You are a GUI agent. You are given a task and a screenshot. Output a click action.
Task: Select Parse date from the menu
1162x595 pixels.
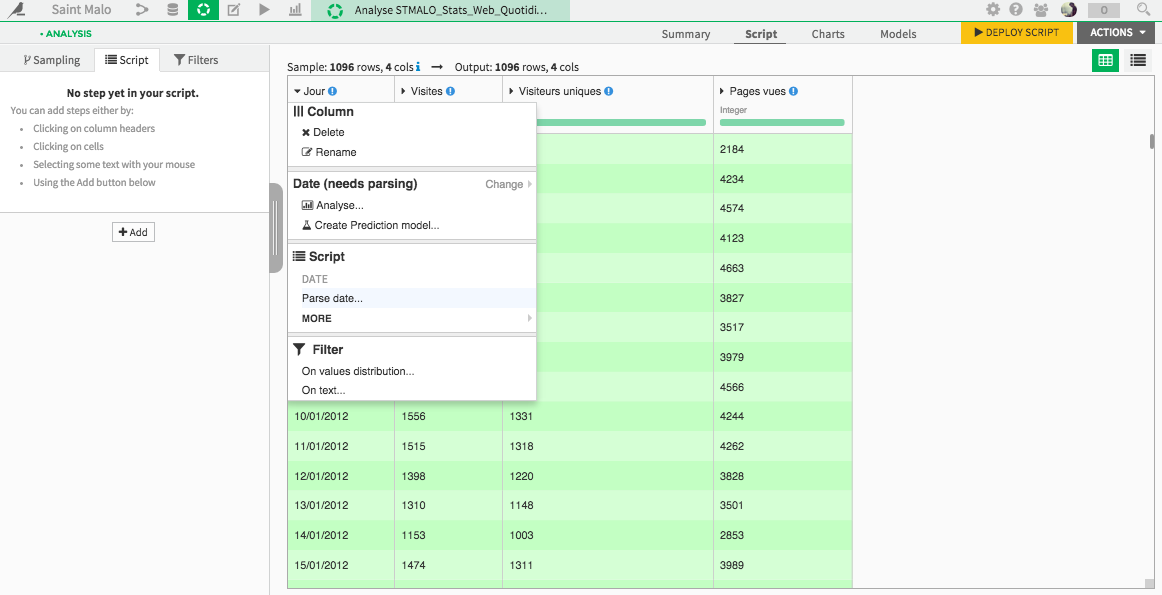tap(332, 298)
